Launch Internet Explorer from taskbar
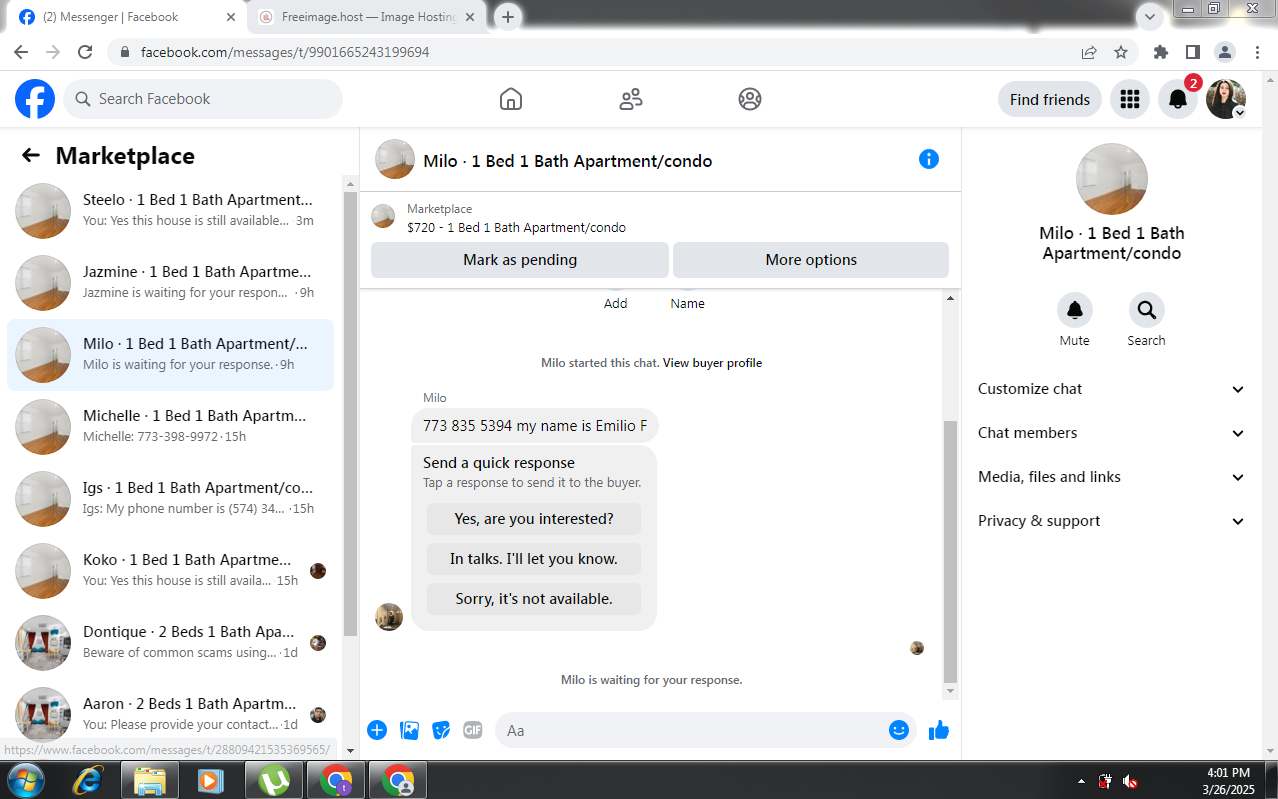The width and height of the screenshot is (1278, 799). [x=87, y=780]
